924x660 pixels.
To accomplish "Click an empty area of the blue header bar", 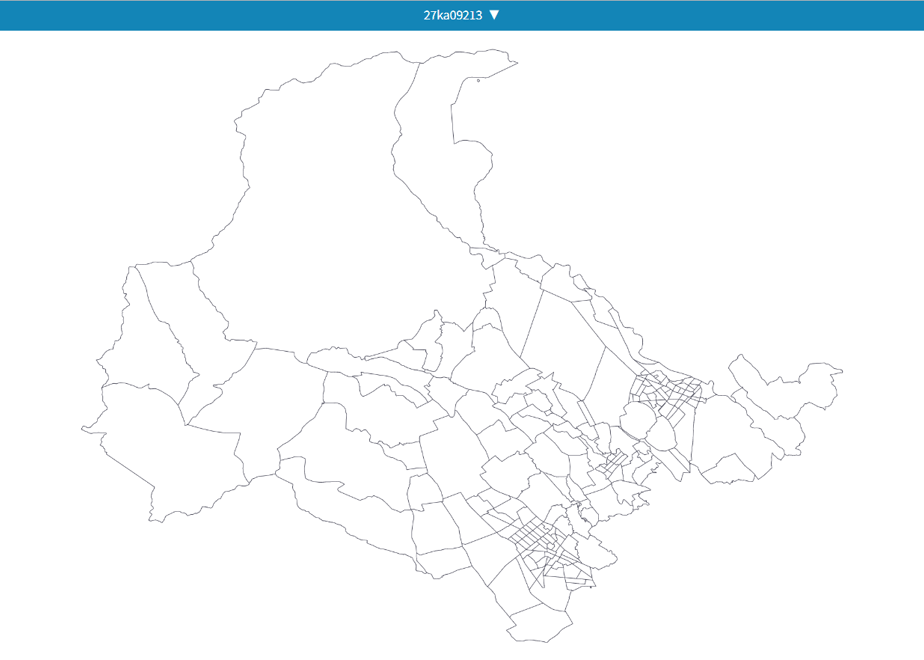I will point(177,15).
